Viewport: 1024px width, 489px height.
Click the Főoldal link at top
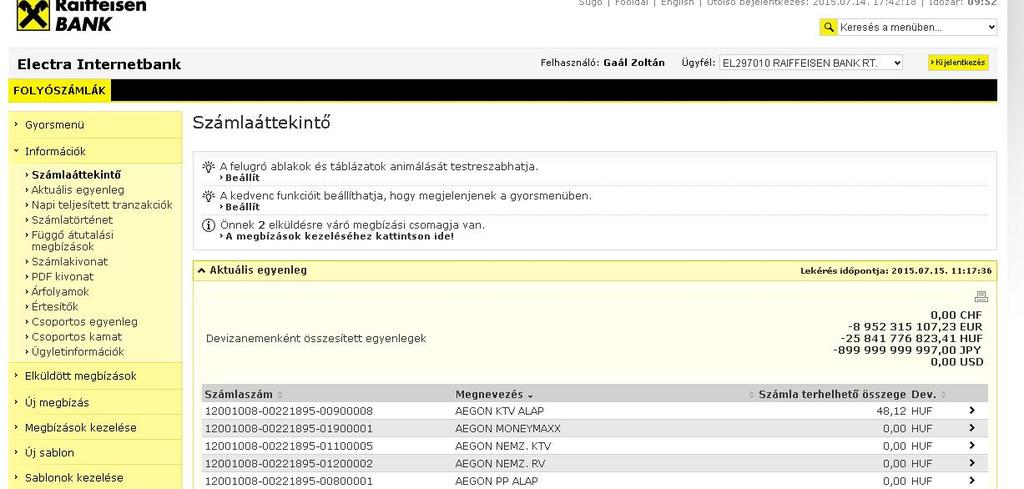(632, 3)
